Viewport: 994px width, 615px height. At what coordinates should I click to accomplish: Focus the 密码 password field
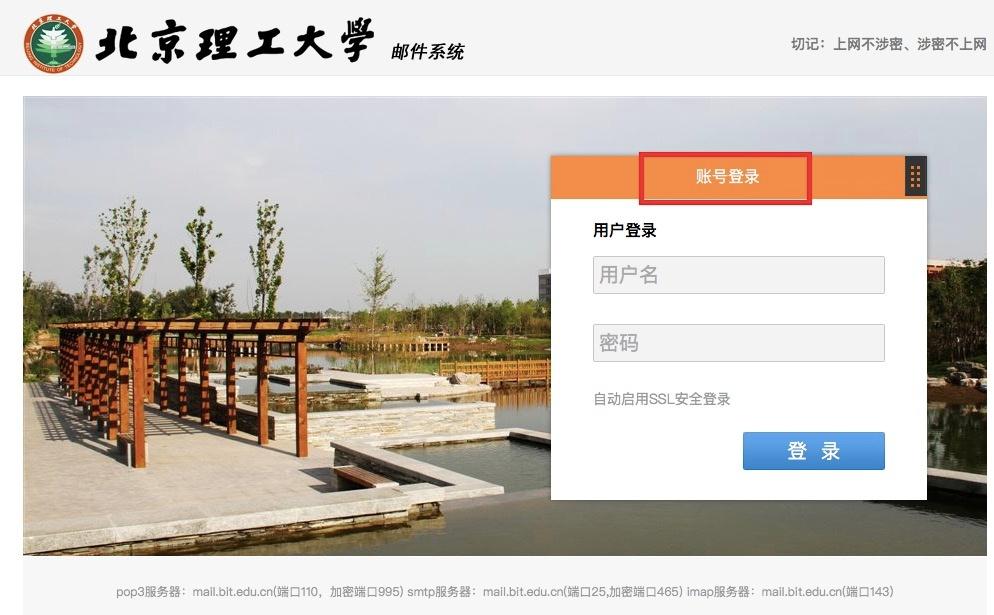click(x=739, y=343)
